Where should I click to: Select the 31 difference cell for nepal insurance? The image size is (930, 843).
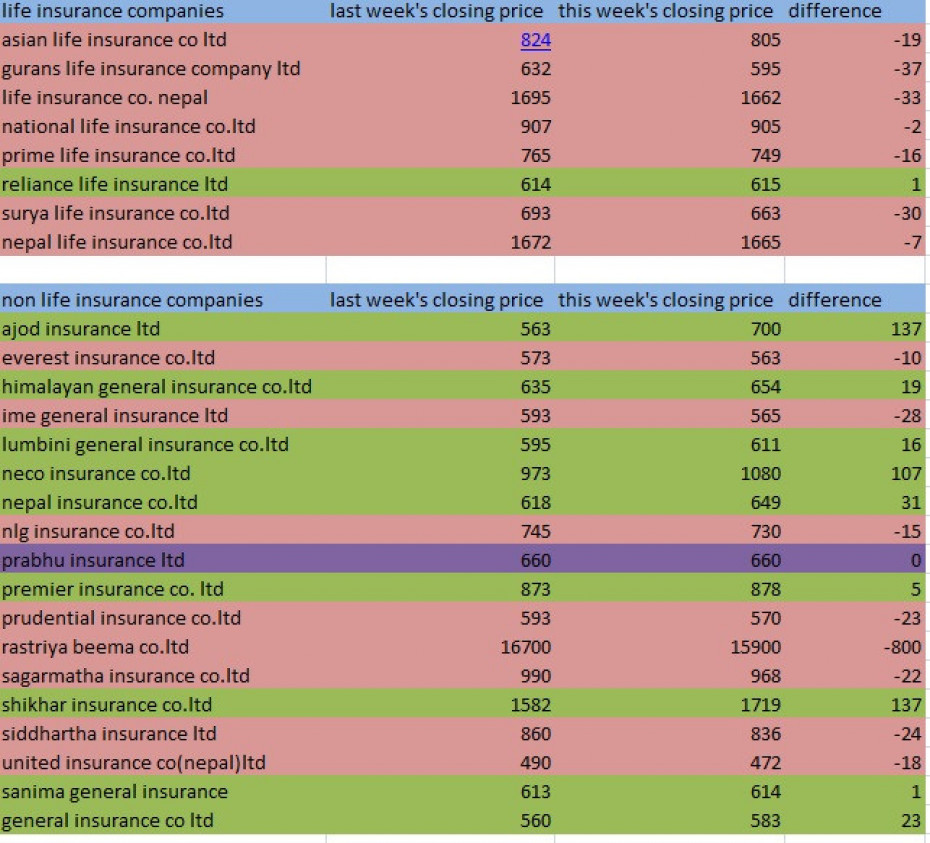pos(855,502)
